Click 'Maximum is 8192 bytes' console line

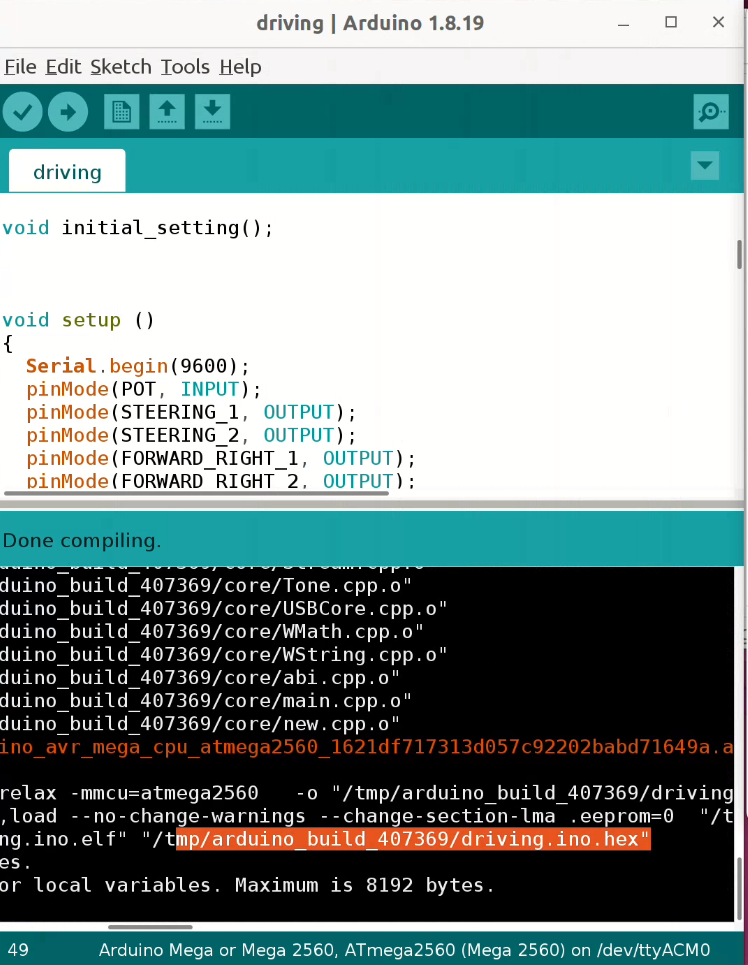coord(247,886)
